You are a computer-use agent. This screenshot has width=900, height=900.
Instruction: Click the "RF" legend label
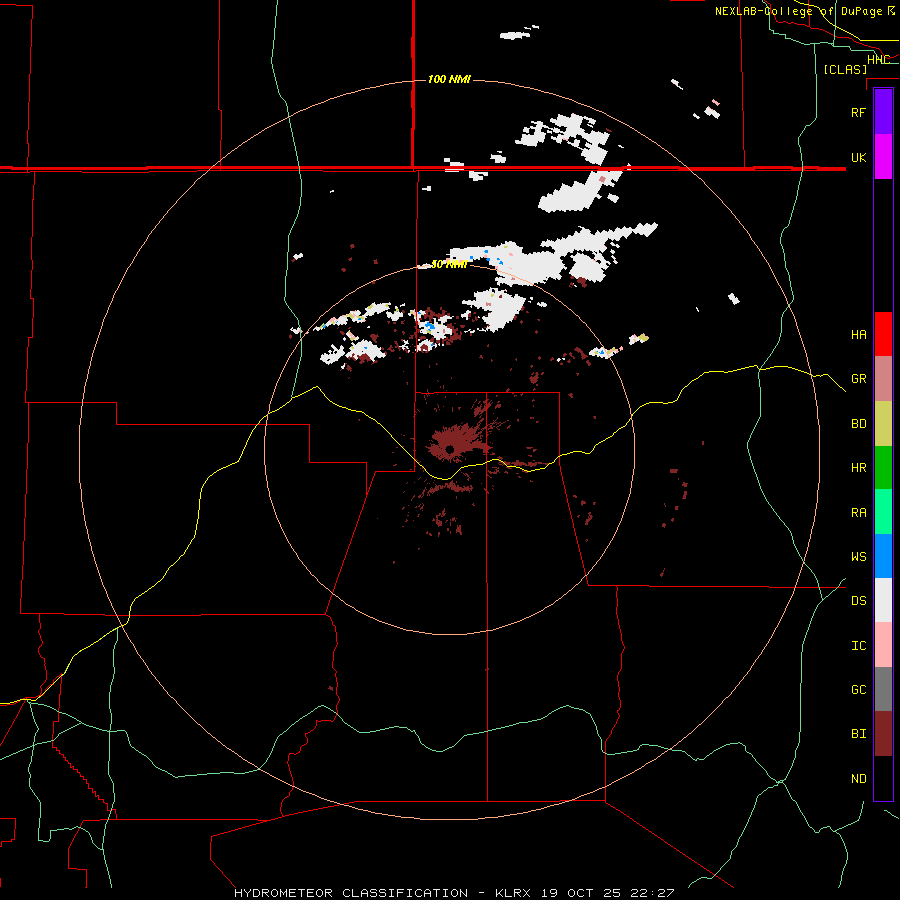point(858,112)
